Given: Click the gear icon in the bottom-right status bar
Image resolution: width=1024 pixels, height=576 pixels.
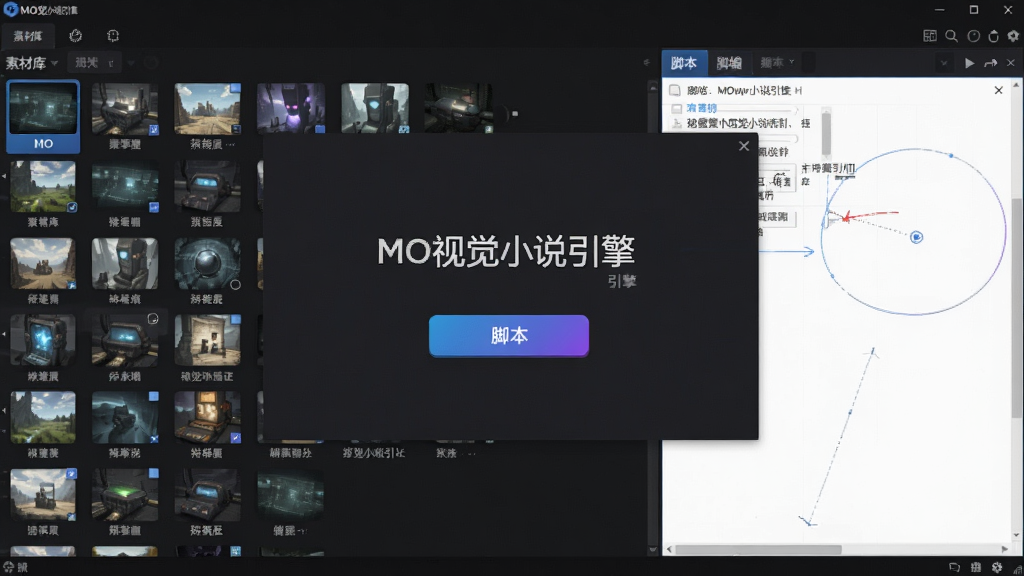Looking at the screenshot, I should click(997, 568).
